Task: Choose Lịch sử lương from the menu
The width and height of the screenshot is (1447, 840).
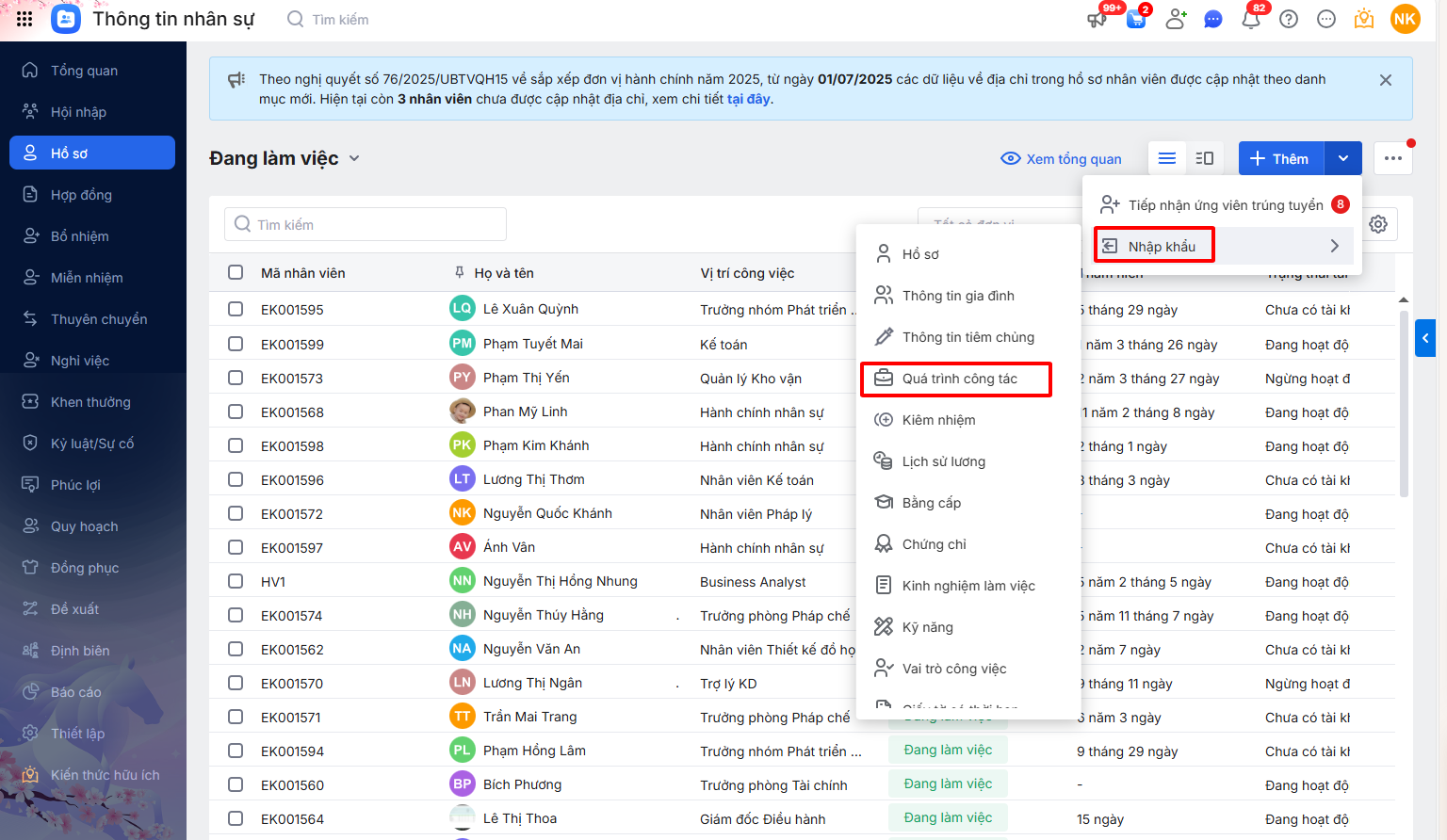Action: click(x=943, y=461)
